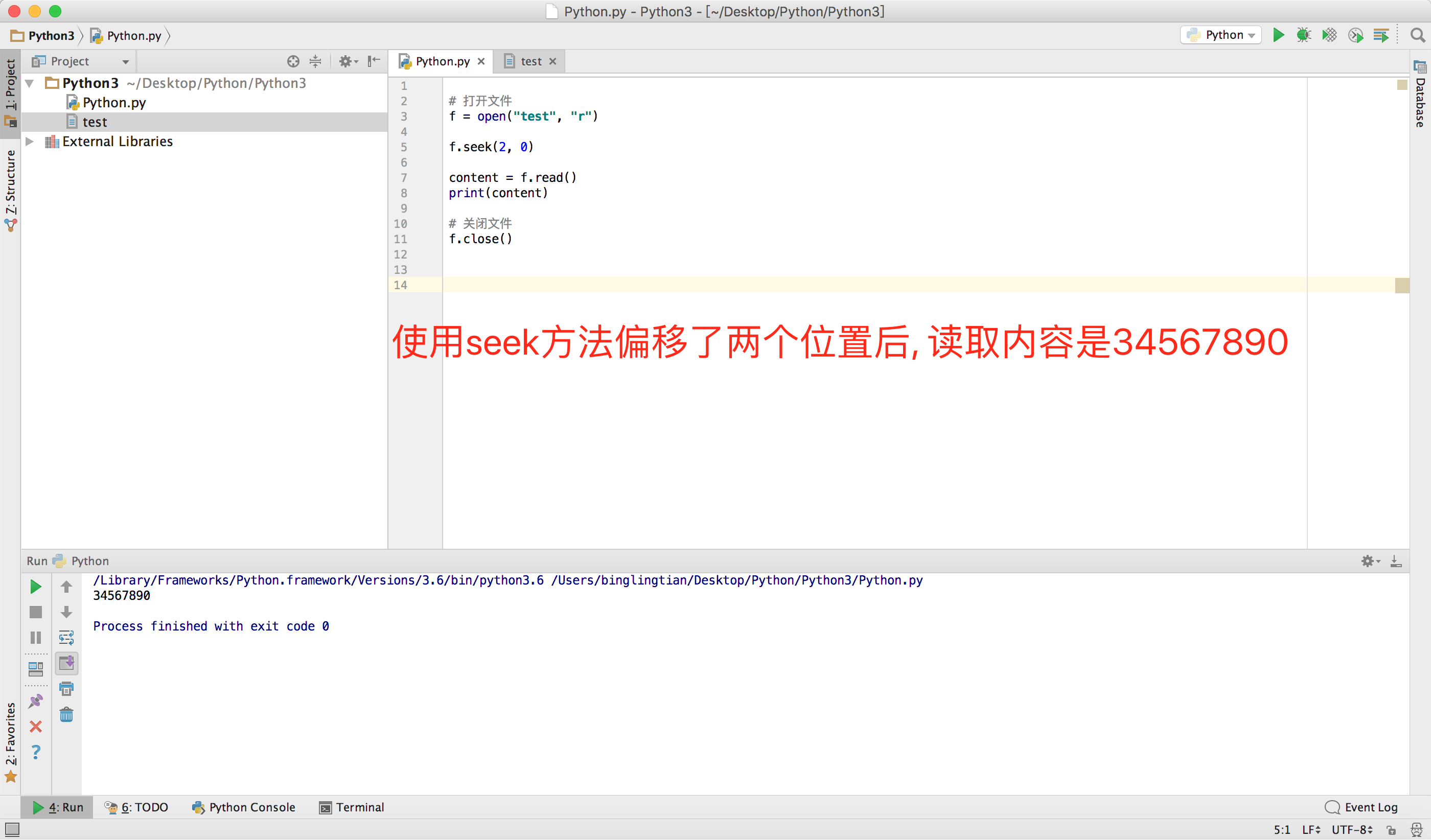Run with coverage from the top toolbar
The width and height of the screenshot is (1431, 840).
tap(1329, 35)
